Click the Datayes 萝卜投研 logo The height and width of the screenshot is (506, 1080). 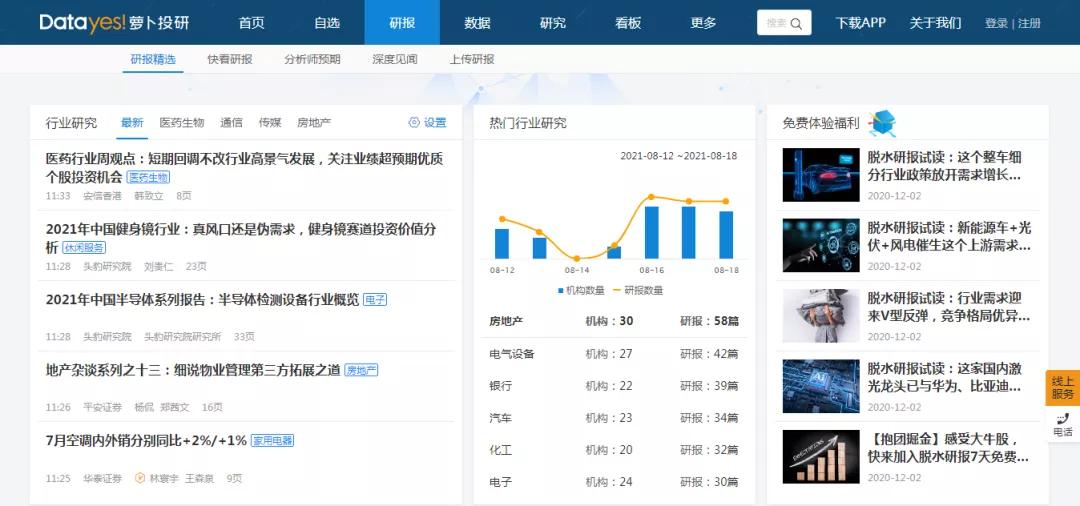pyautogui.click(x=114, y=23)
